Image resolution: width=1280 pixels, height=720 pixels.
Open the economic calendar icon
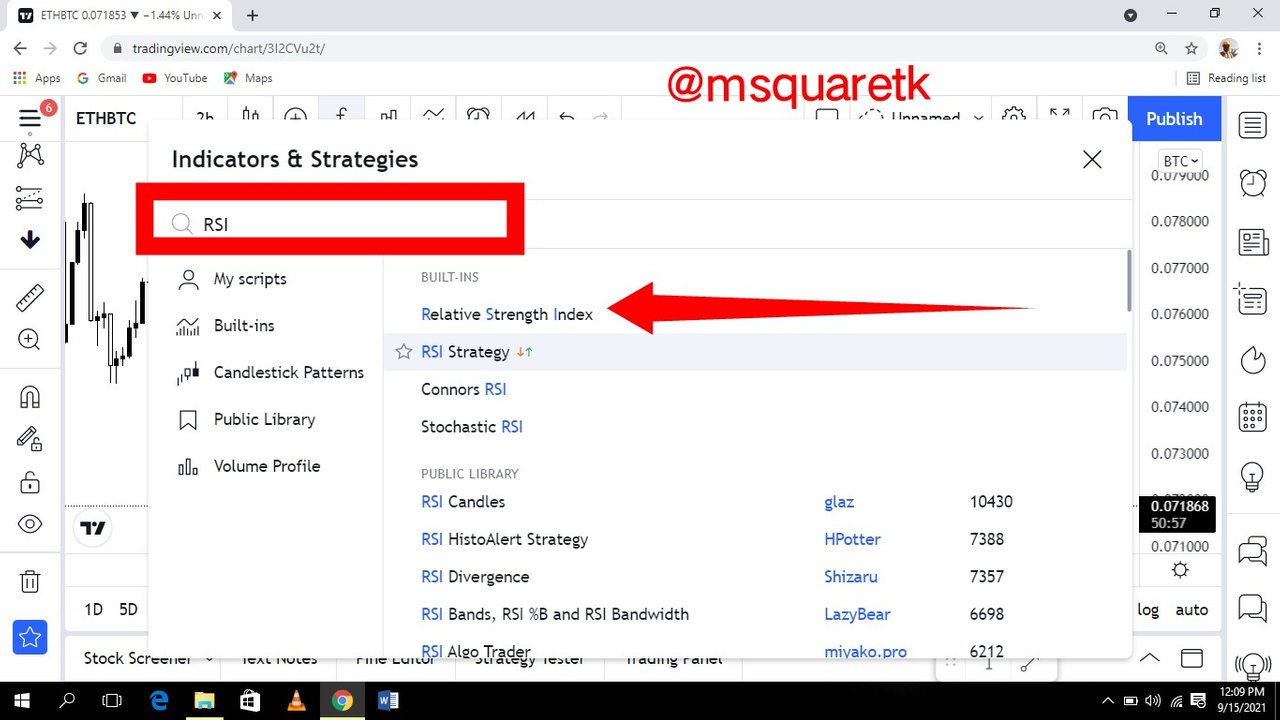(x=1252, y=416)
